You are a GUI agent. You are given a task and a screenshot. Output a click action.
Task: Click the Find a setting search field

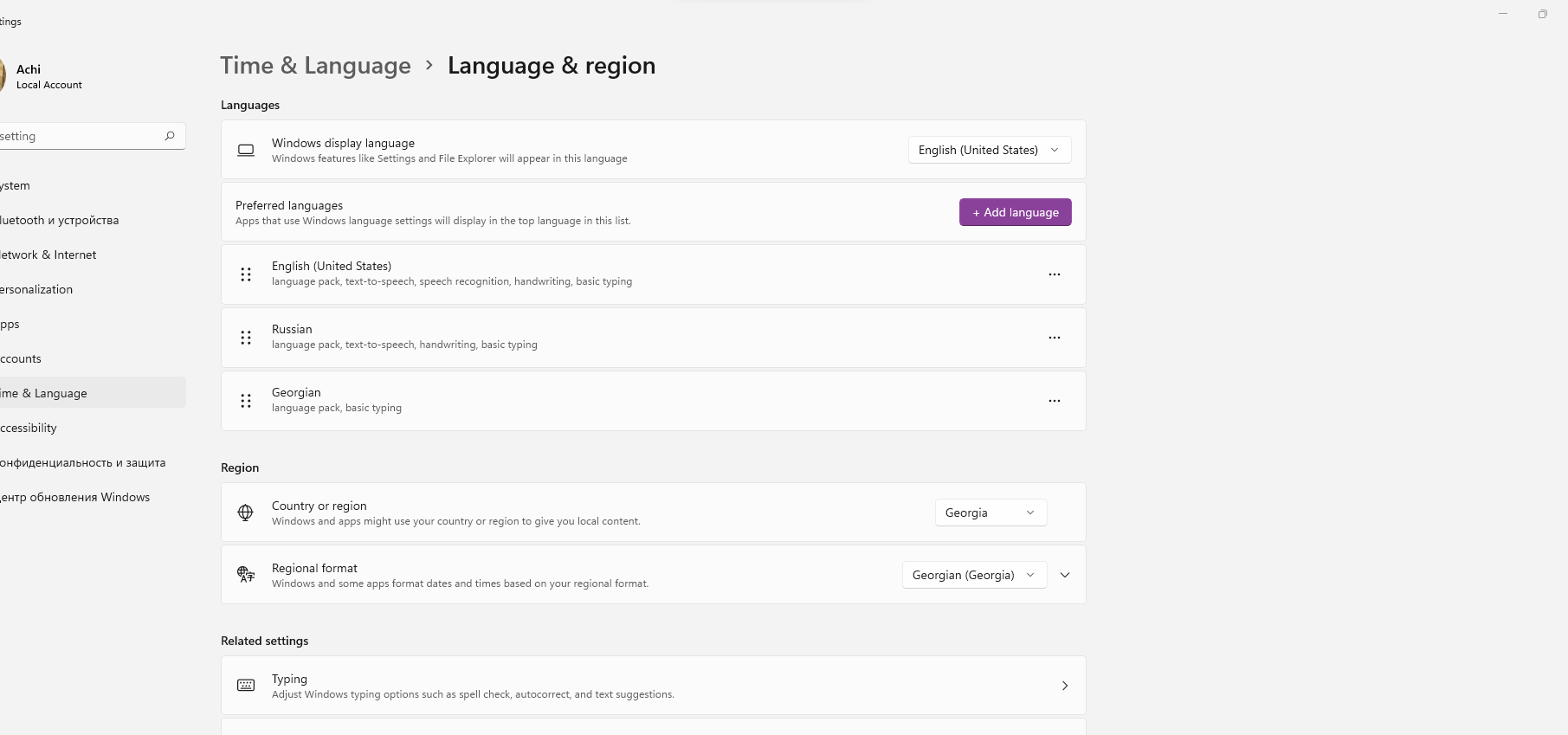tap(78, 136)
